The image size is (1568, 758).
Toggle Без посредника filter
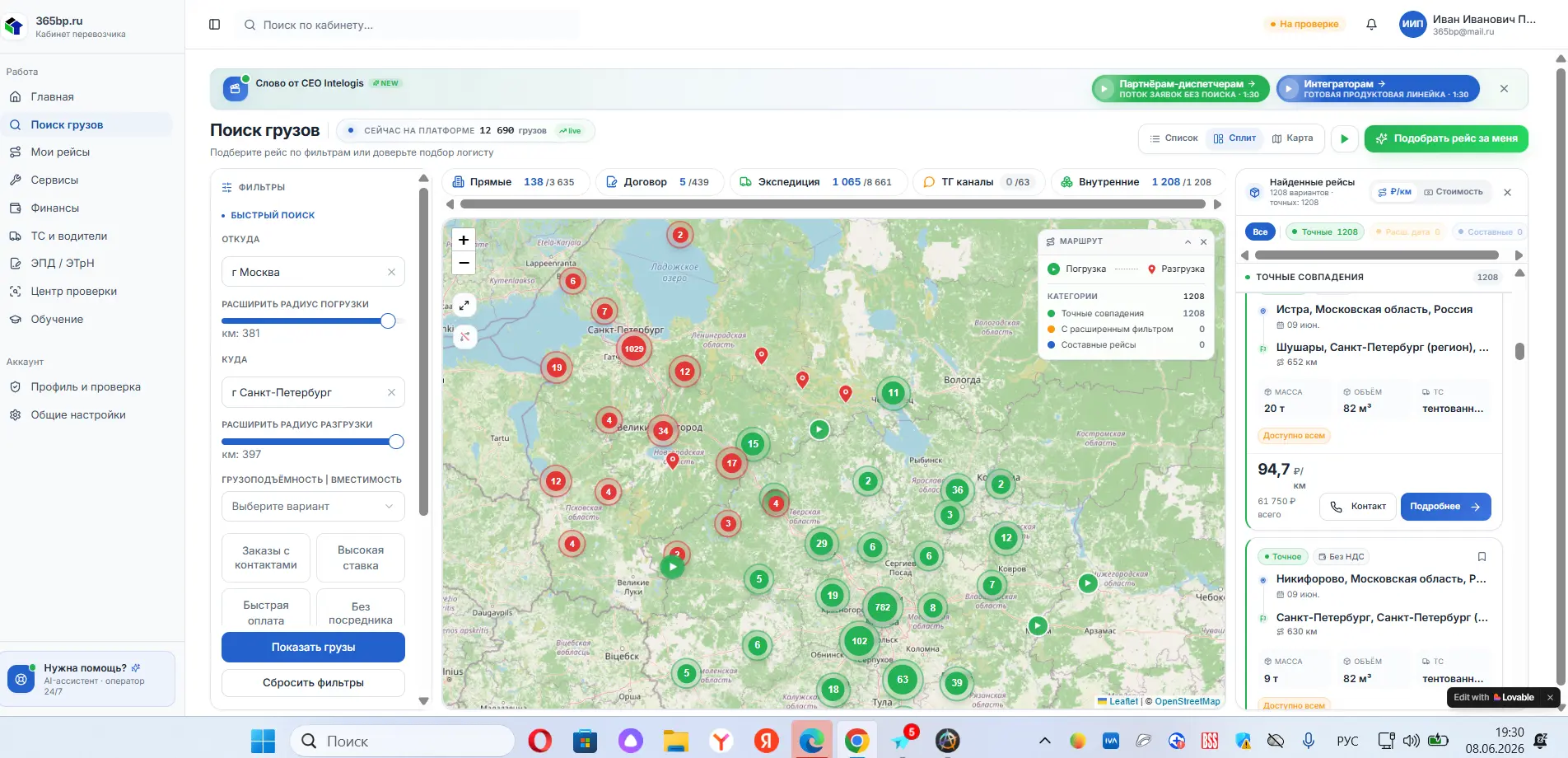click(361, 609)
